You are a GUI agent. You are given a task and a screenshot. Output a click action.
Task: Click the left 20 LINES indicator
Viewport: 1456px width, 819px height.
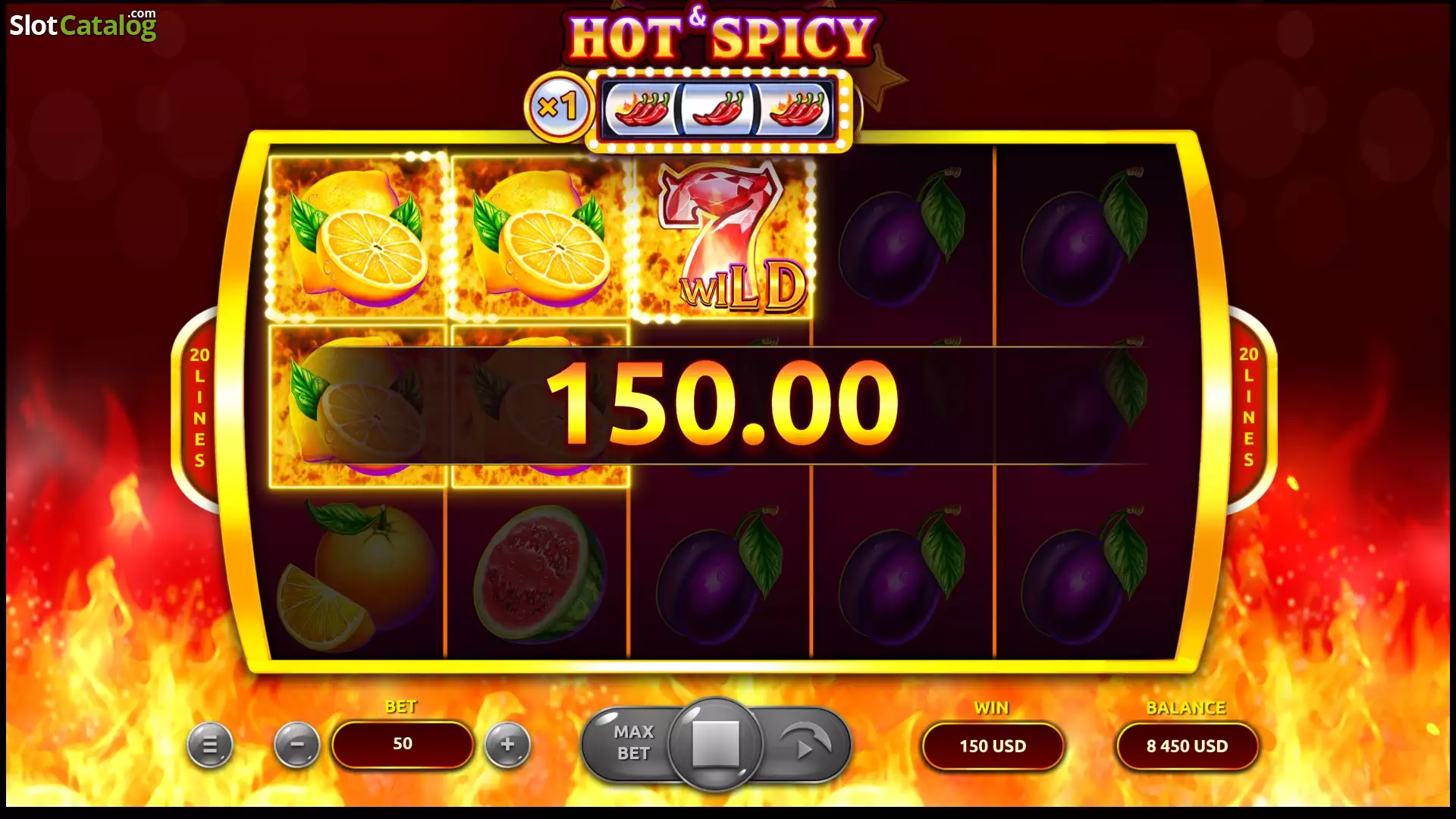pyautogui.click(x=199, y=408)
